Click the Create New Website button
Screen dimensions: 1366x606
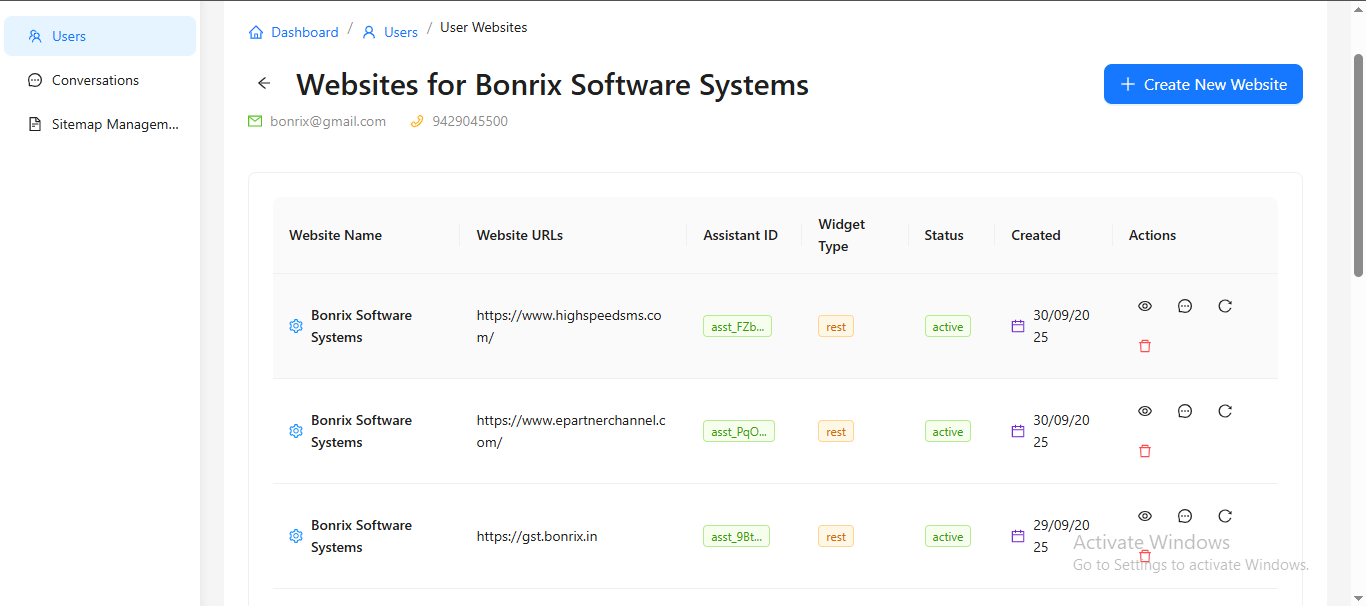tap(1203, 84)
